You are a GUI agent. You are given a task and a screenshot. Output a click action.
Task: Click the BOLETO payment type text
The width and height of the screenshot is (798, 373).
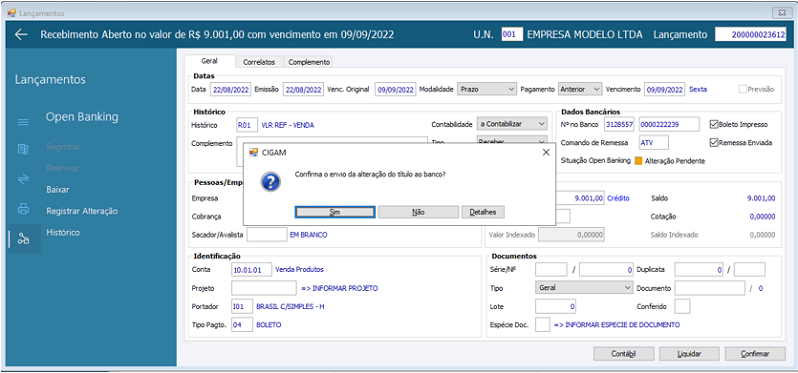coord(268,324)
